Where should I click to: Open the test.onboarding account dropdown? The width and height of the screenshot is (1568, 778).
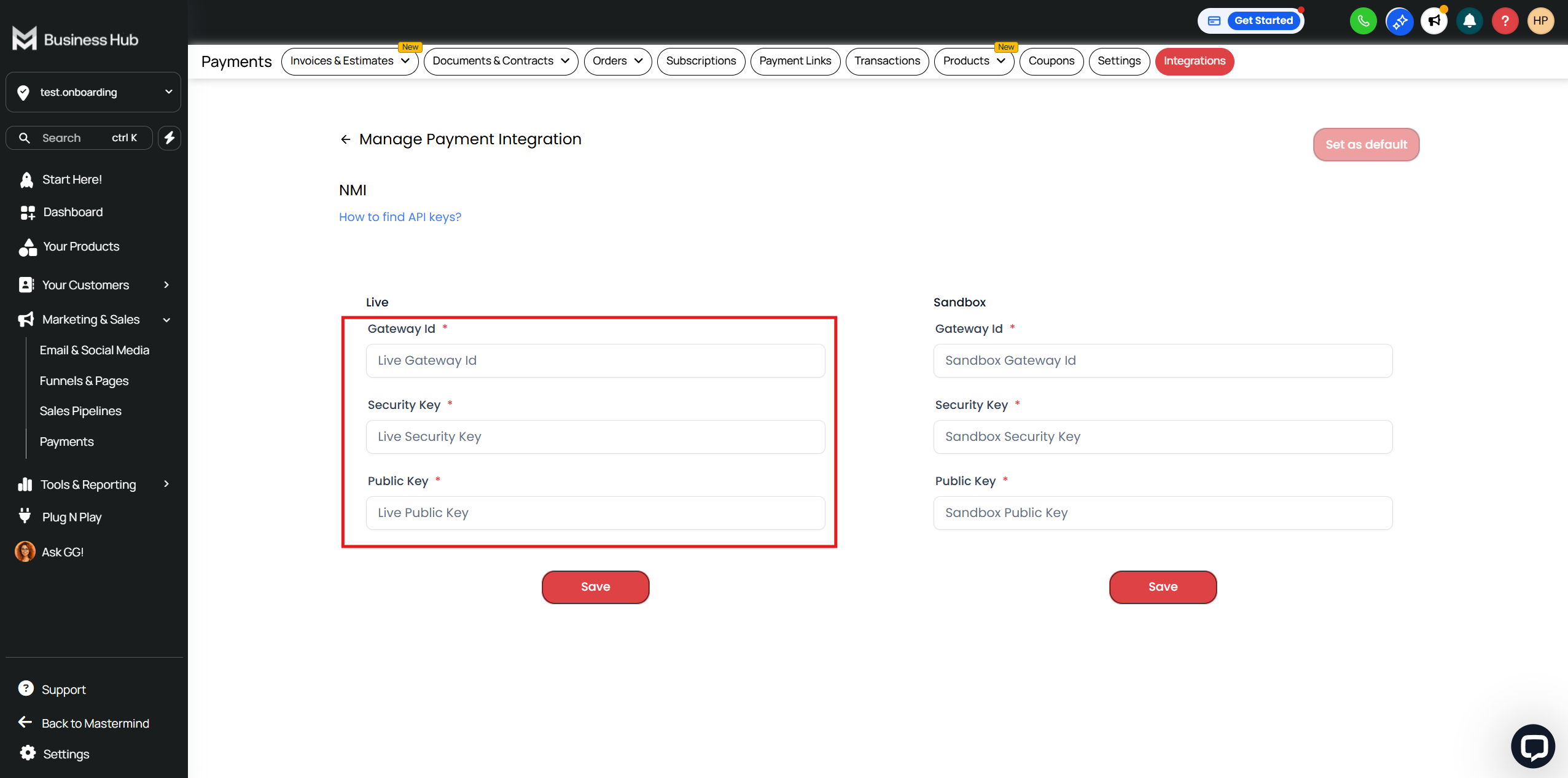[93, 92]
